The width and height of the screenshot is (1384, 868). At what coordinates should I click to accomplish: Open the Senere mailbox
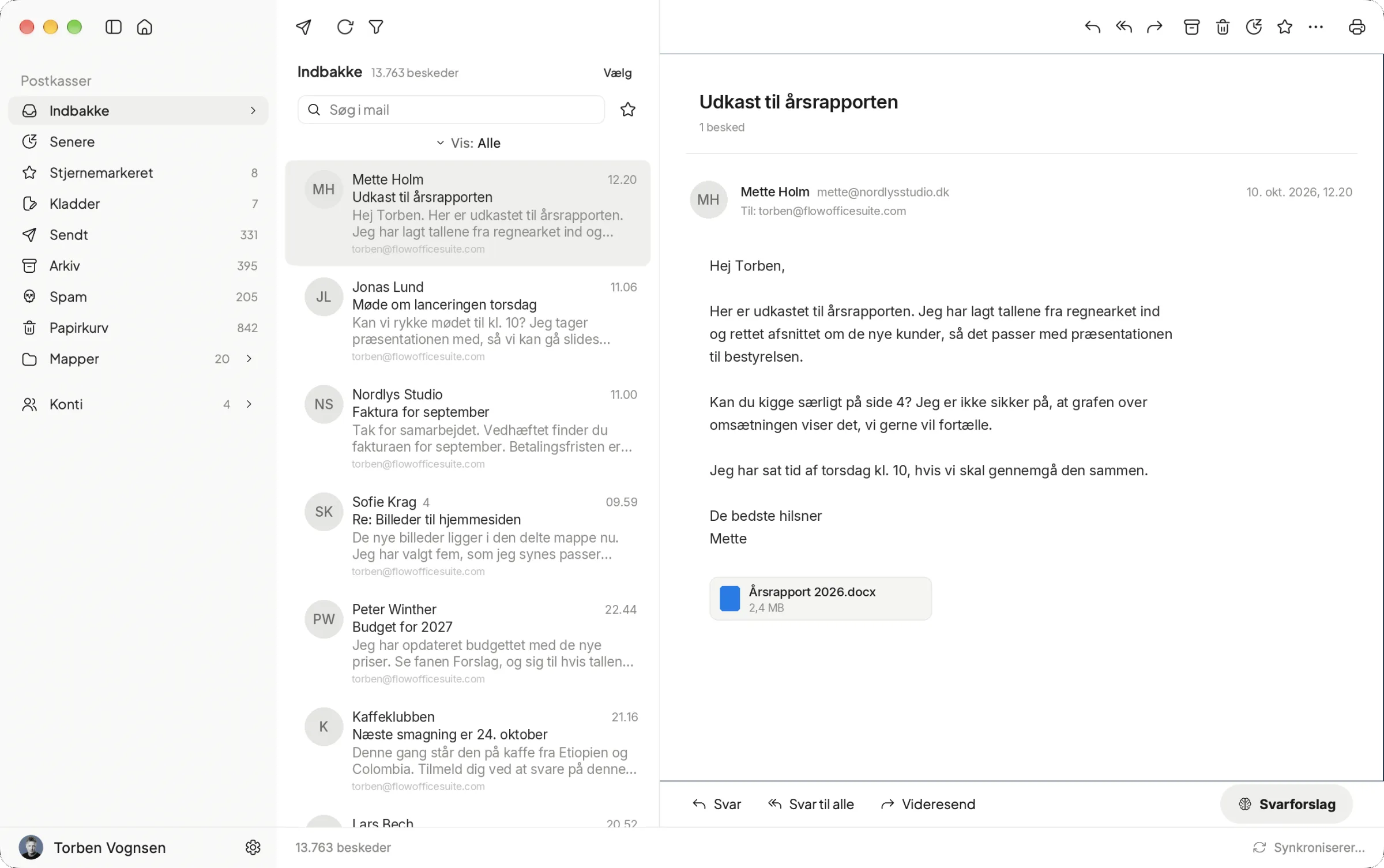tap(138, 142)
